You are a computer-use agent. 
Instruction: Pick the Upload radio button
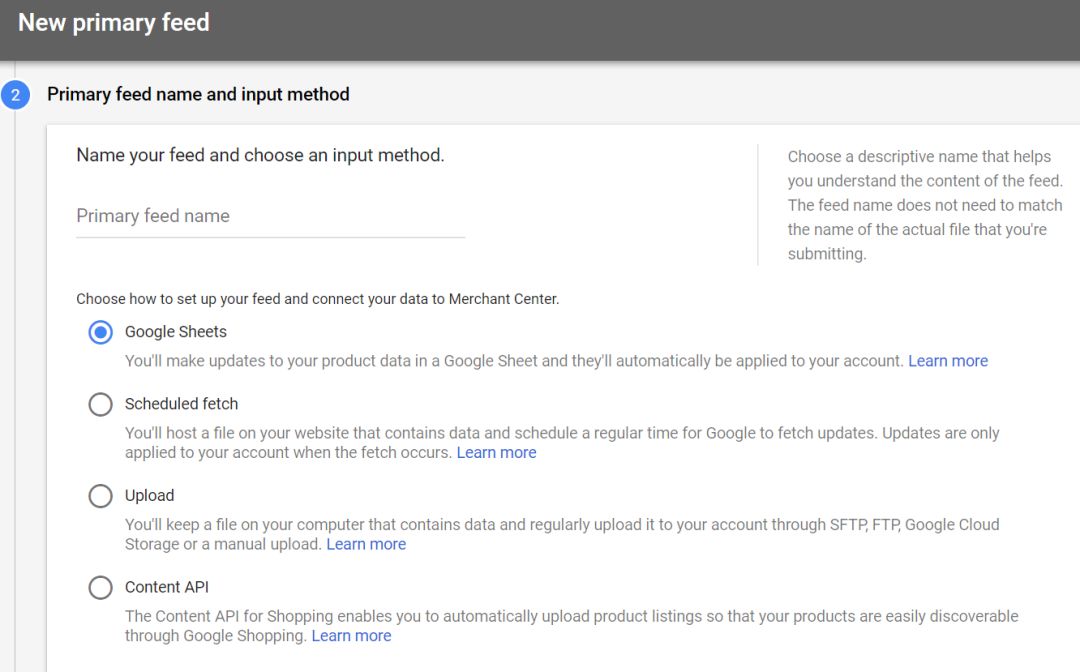click(100, 496)
